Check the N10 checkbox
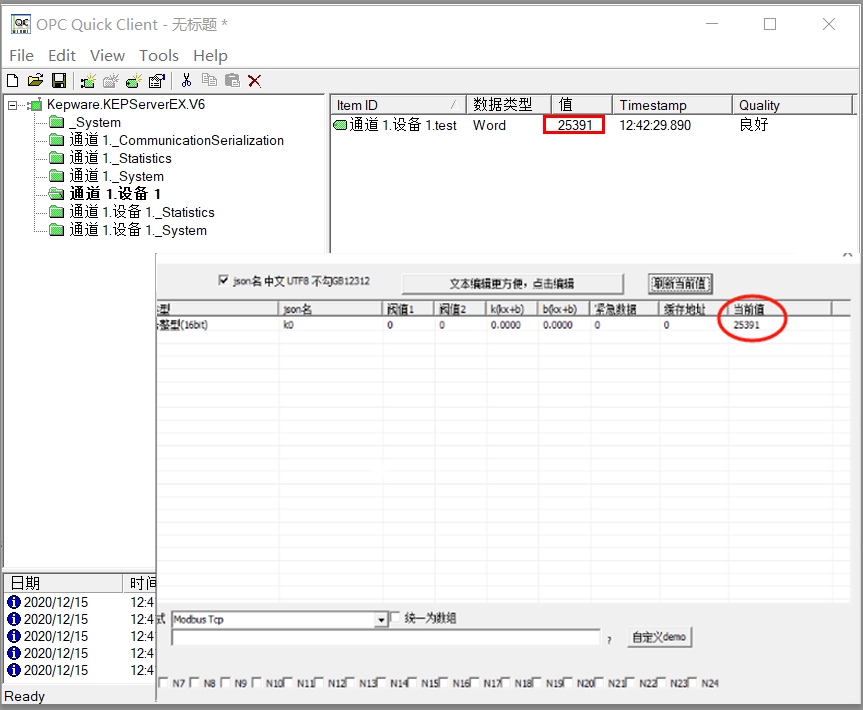The image size is (863, 710). (x=257, y=684)
